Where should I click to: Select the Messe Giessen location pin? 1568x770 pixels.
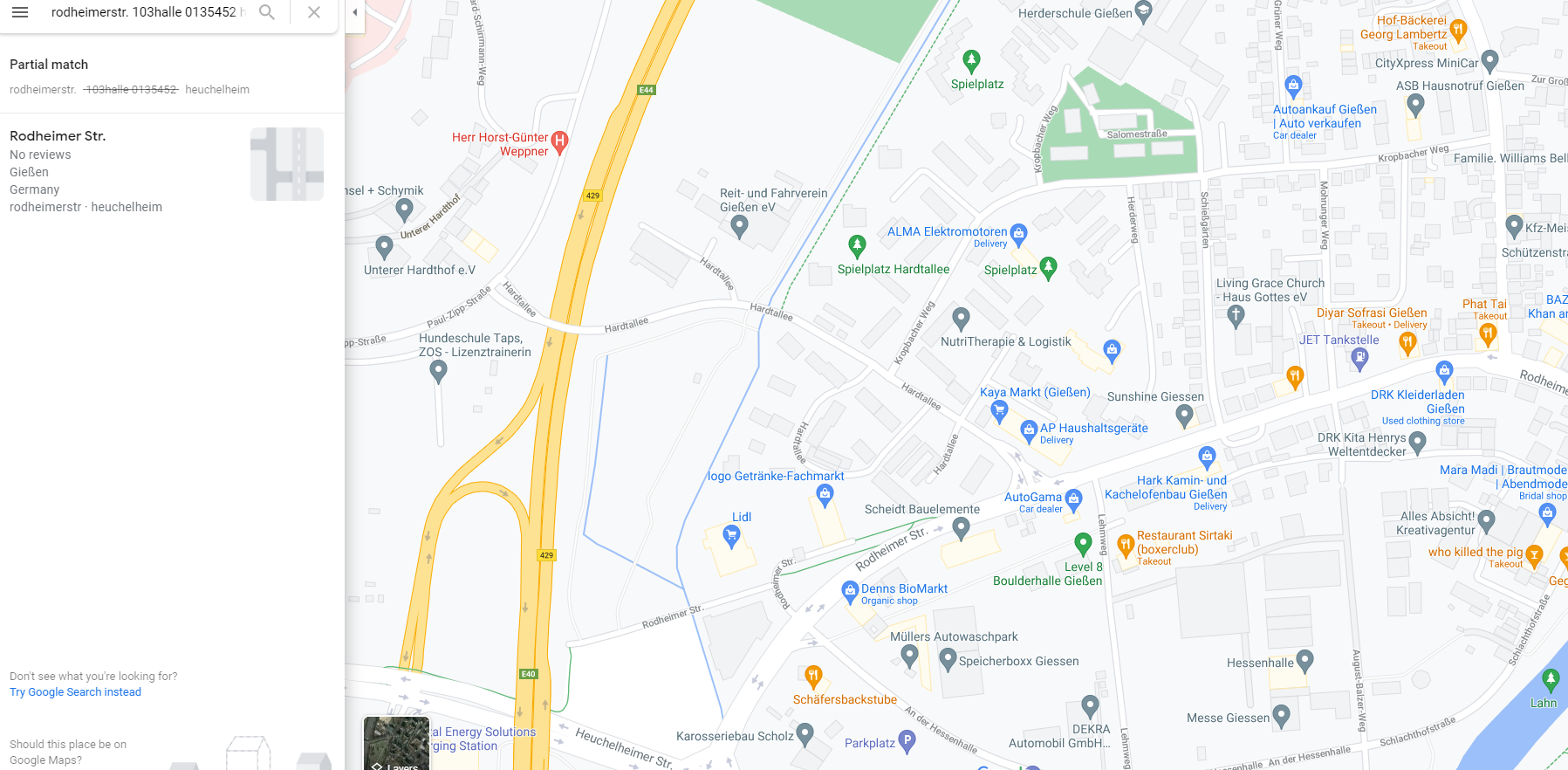[x=1281, y=717]
